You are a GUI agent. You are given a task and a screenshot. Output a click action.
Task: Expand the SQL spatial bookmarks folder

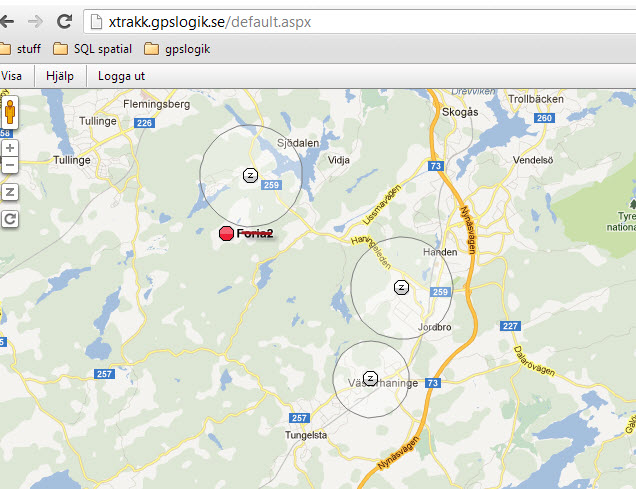[x=93, y=49]
